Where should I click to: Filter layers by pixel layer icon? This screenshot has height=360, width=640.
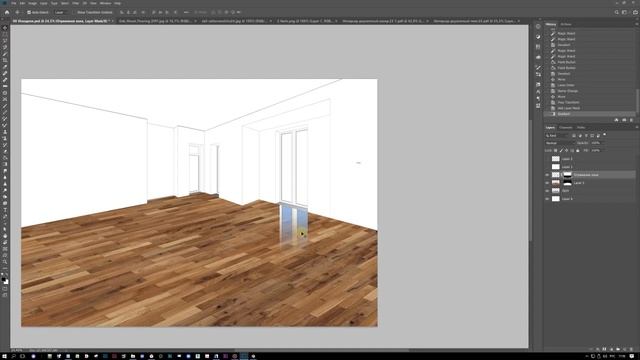574,136
